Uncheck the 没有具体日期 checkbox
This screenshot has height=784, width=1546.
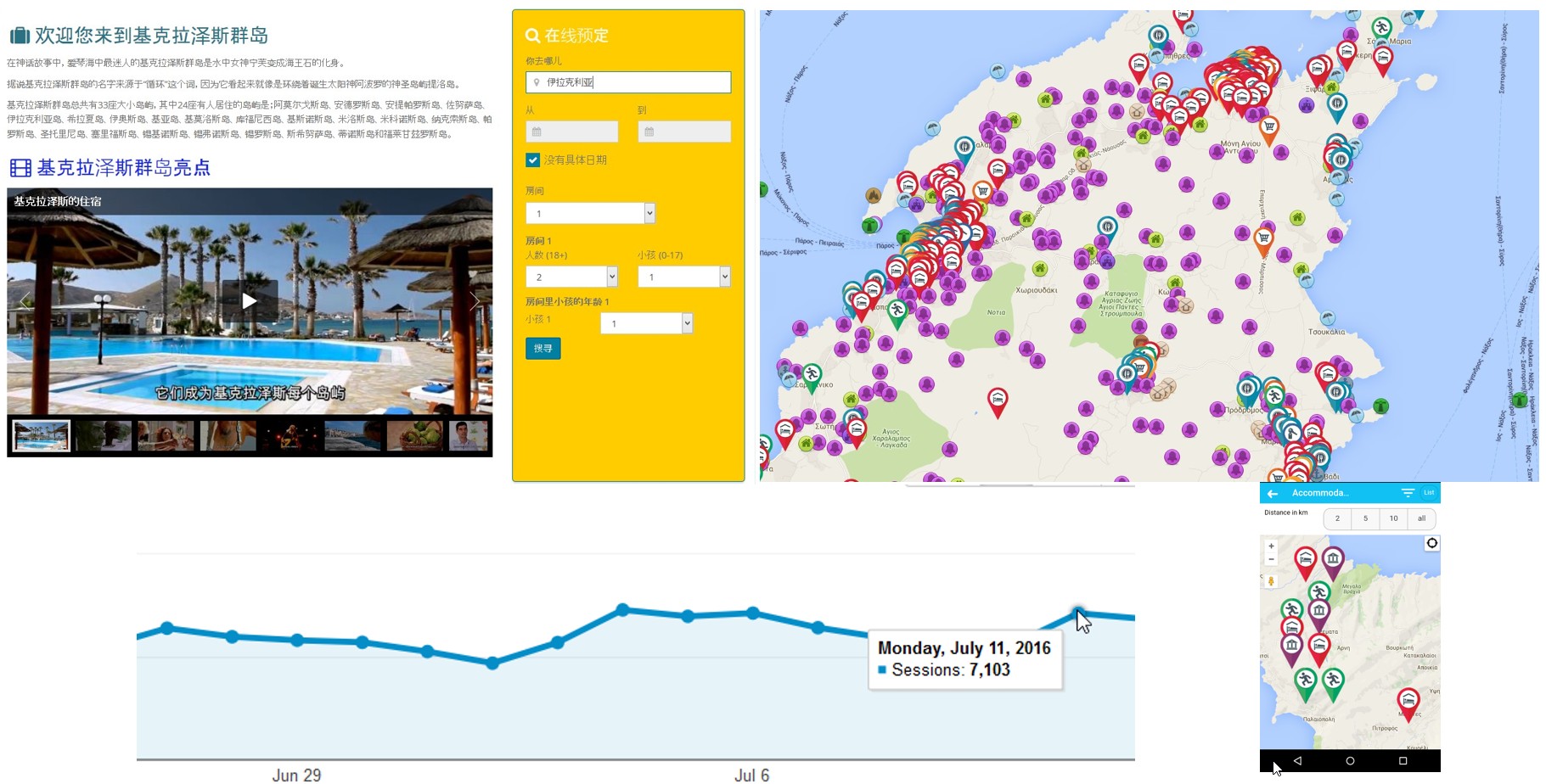pyautogui.click(x=532, y=160)
